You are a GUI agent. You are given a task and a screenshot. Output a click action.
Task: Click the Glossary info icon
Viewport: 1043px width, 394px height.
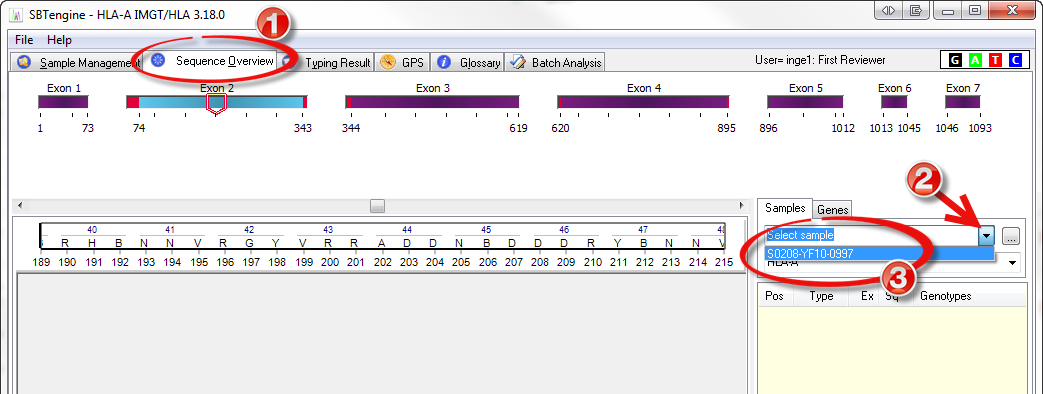click(444, 63)
